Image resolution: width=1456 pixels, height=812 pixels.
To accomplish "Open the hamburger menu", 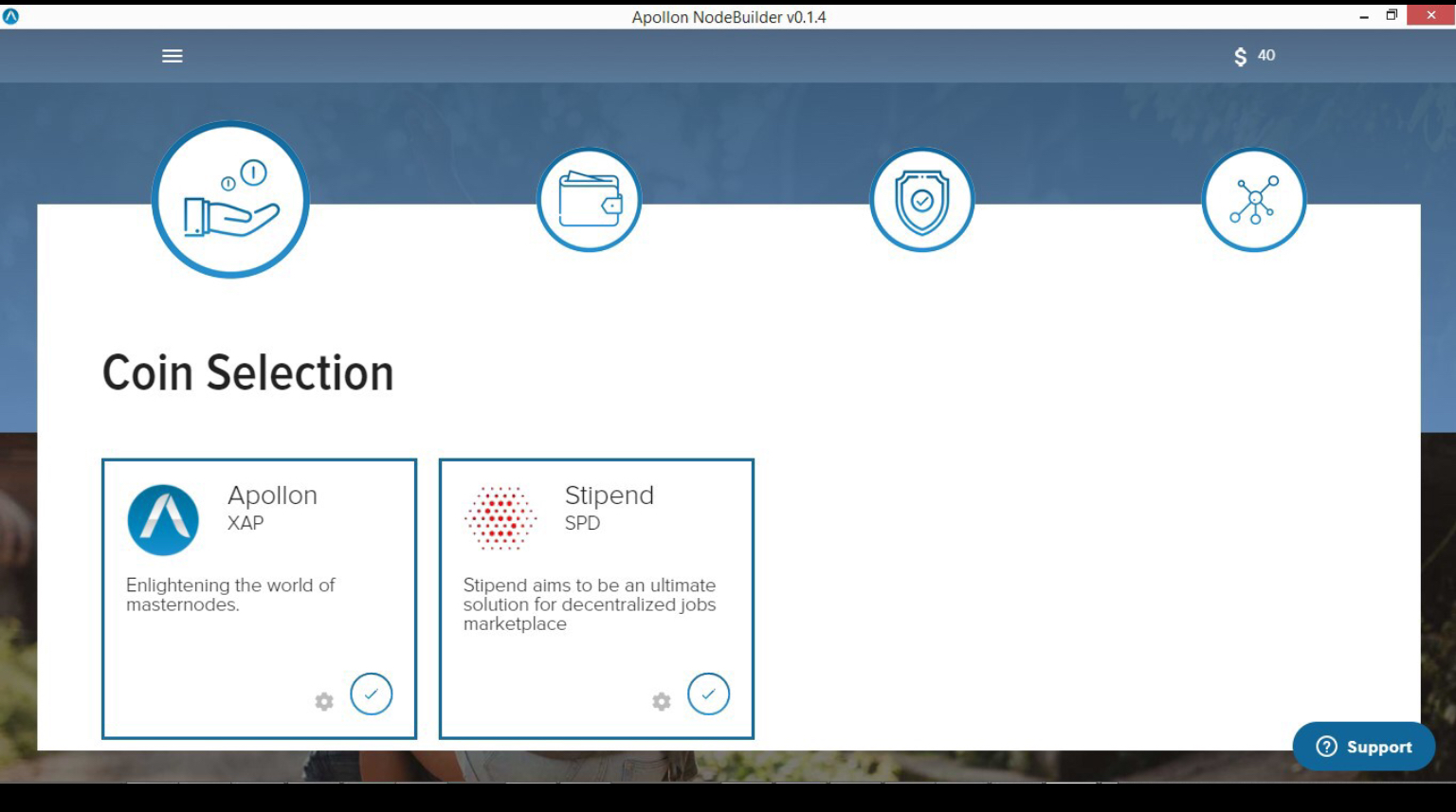I will click(x=173, y=56).
